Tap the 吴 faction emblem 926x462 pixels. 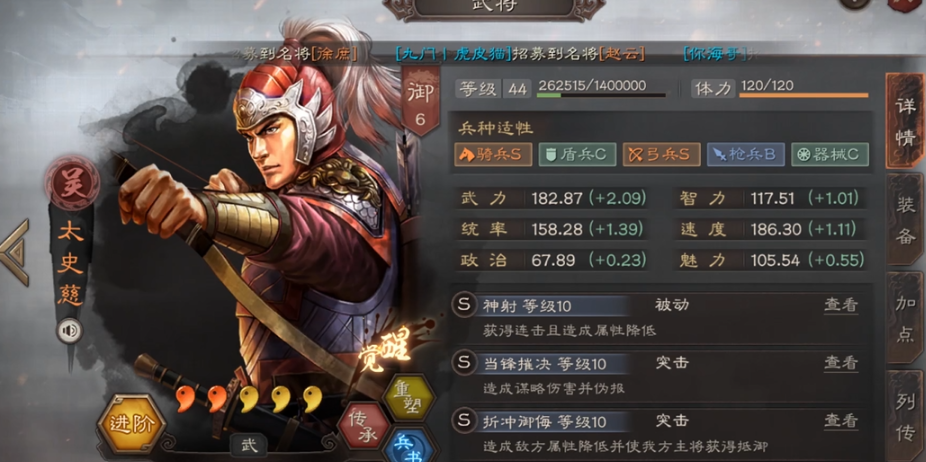[x=72, y=183]
